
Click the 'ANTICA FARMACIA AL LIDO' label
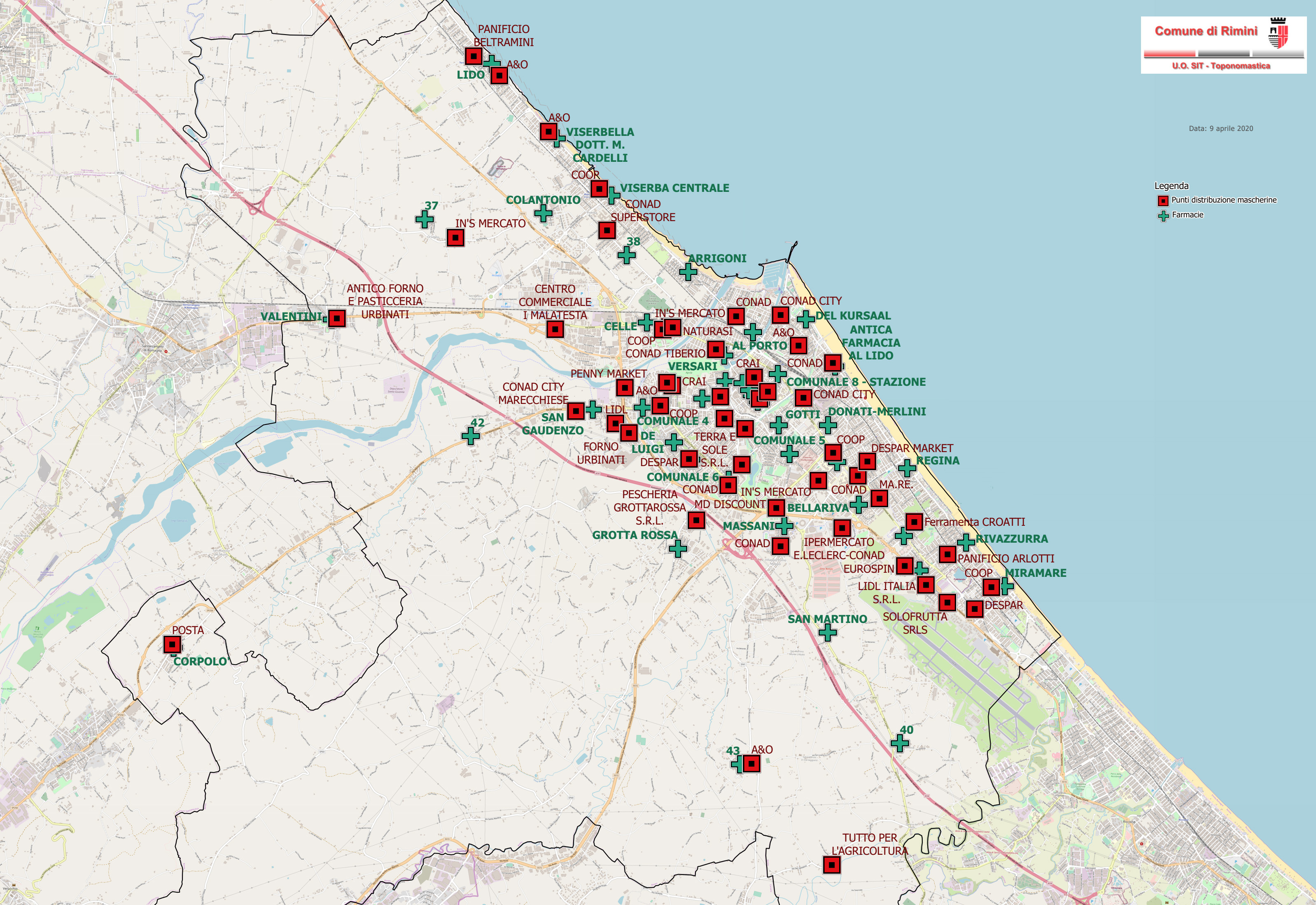871,343
